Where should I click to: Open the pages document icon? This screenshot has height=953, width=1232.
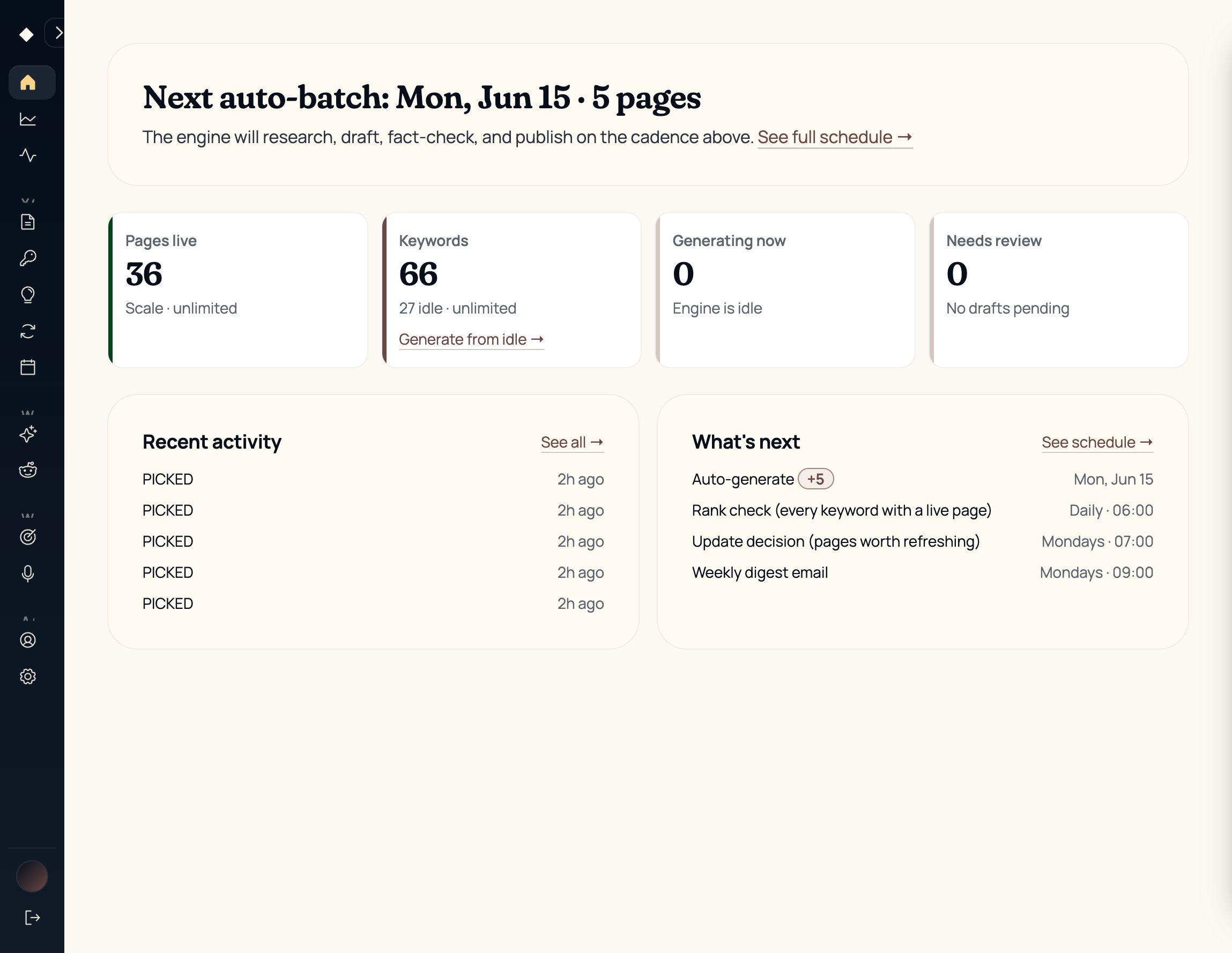click(28, 221)
